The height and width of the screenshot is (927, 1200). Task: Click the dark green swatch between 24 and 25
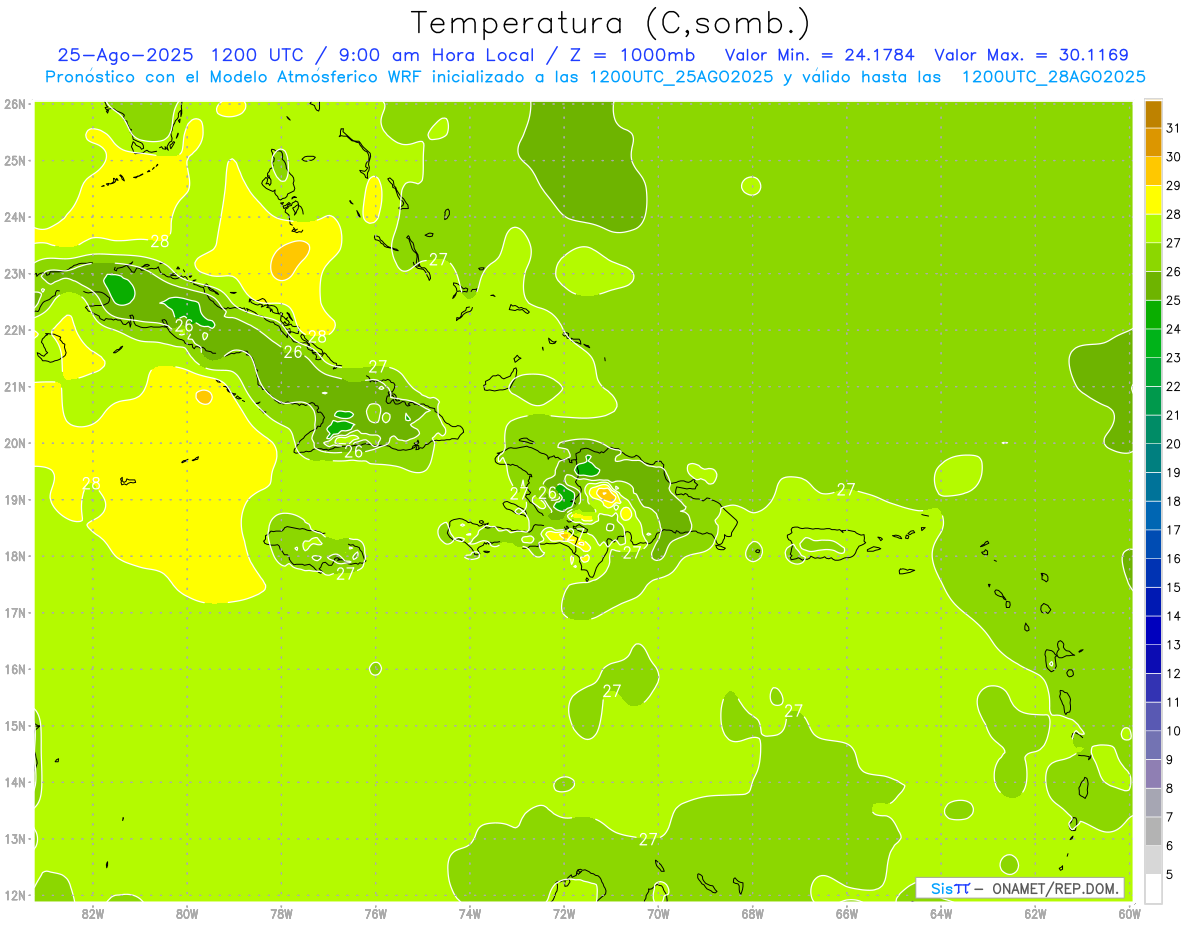click(x=1153, y=315)
